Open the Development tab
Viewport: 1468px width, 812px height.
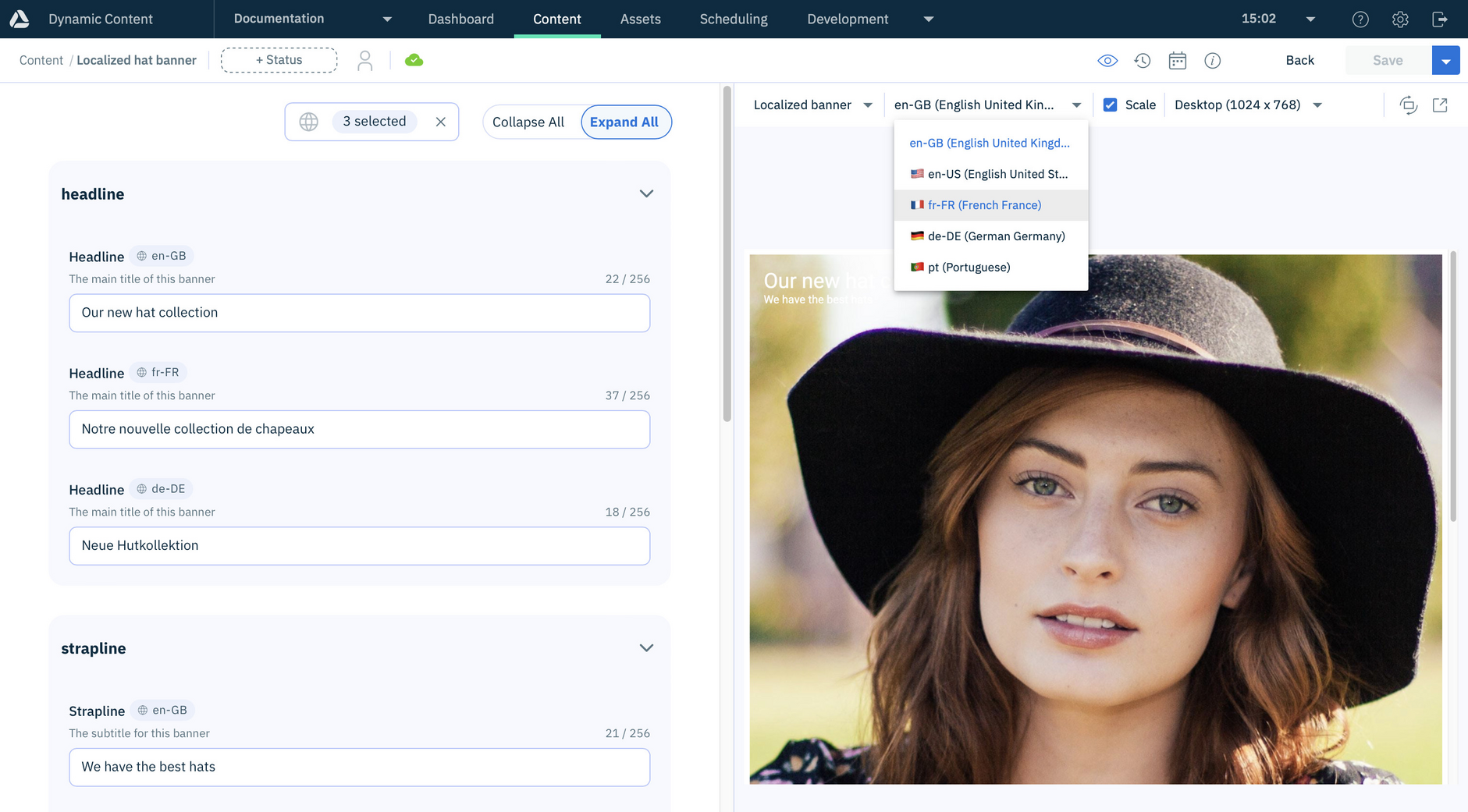(848, 20)
